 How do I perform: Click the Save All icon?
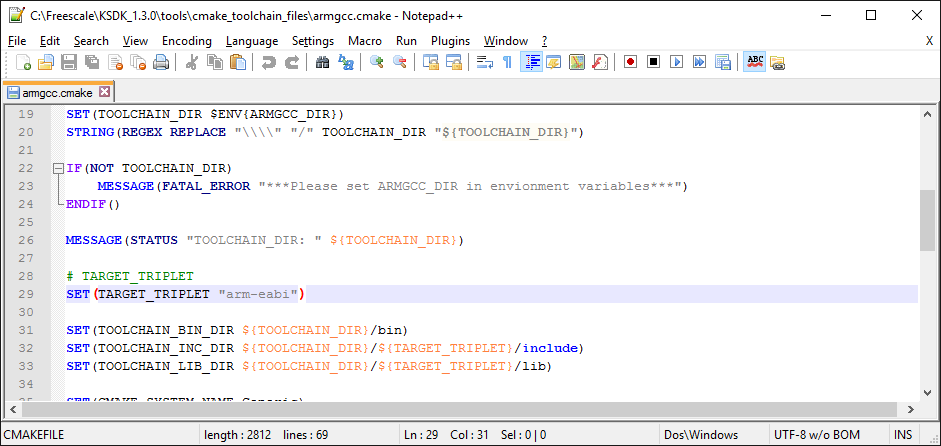tap(92, 62)
